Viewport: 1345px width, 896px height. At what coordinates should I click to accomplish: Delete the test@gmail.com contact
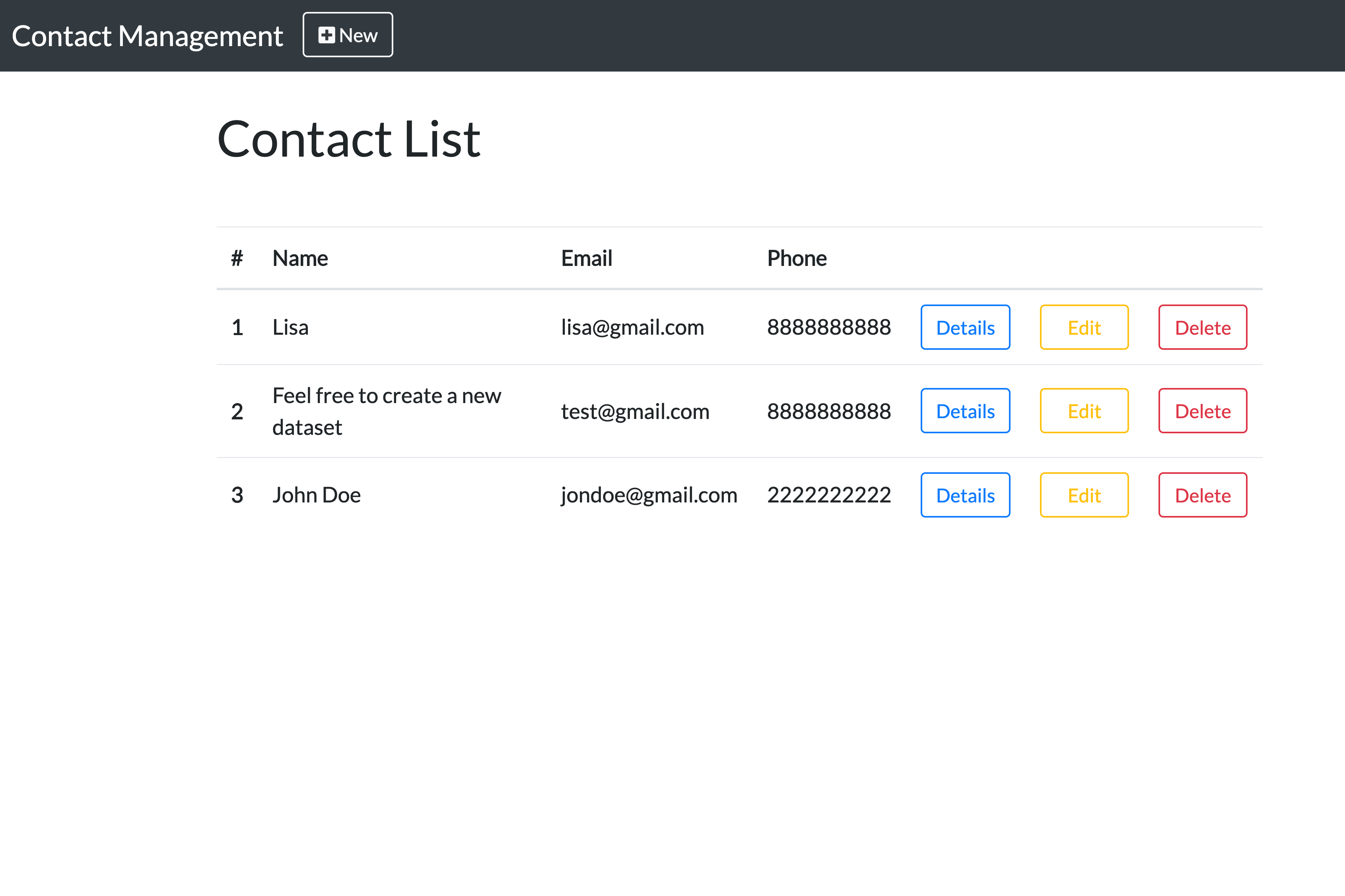1203,411
